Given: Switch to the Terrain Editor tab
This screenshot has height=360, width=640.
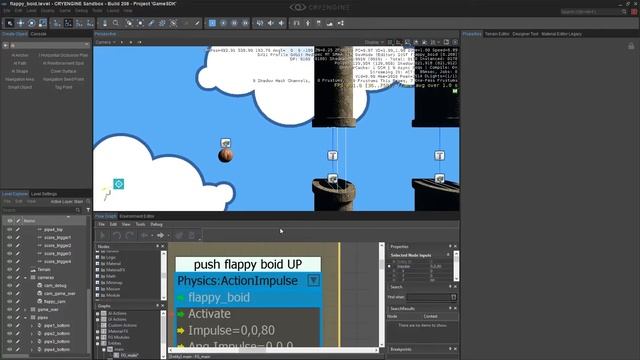Looking at the screenshot, I should coord(497,34).
